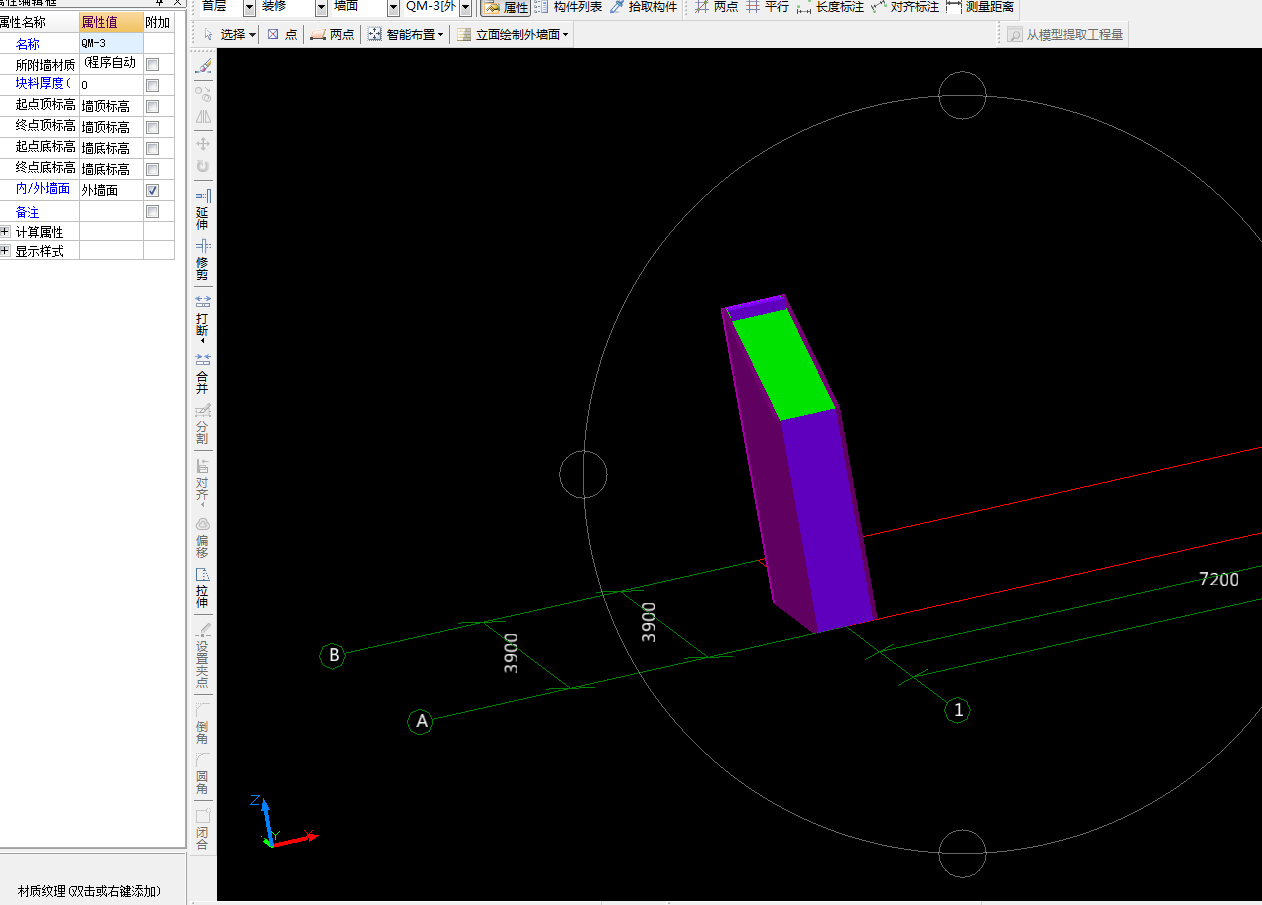Select the 延伸 (extend) tool

pyautogui.click(x=203, y=209)
